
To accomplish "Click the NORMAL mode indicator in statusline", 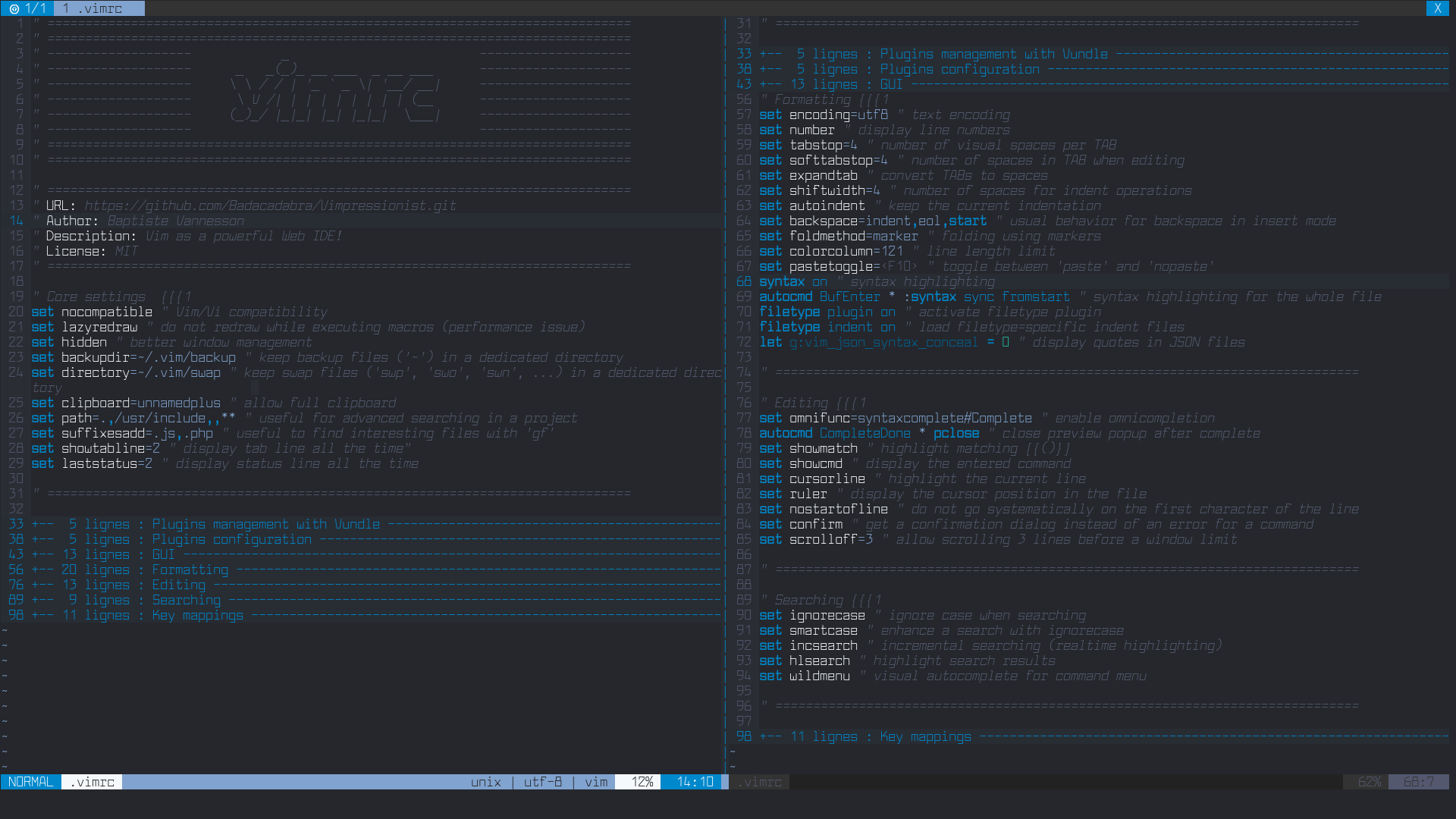I will pyautogui.click(x=30, y=782).
